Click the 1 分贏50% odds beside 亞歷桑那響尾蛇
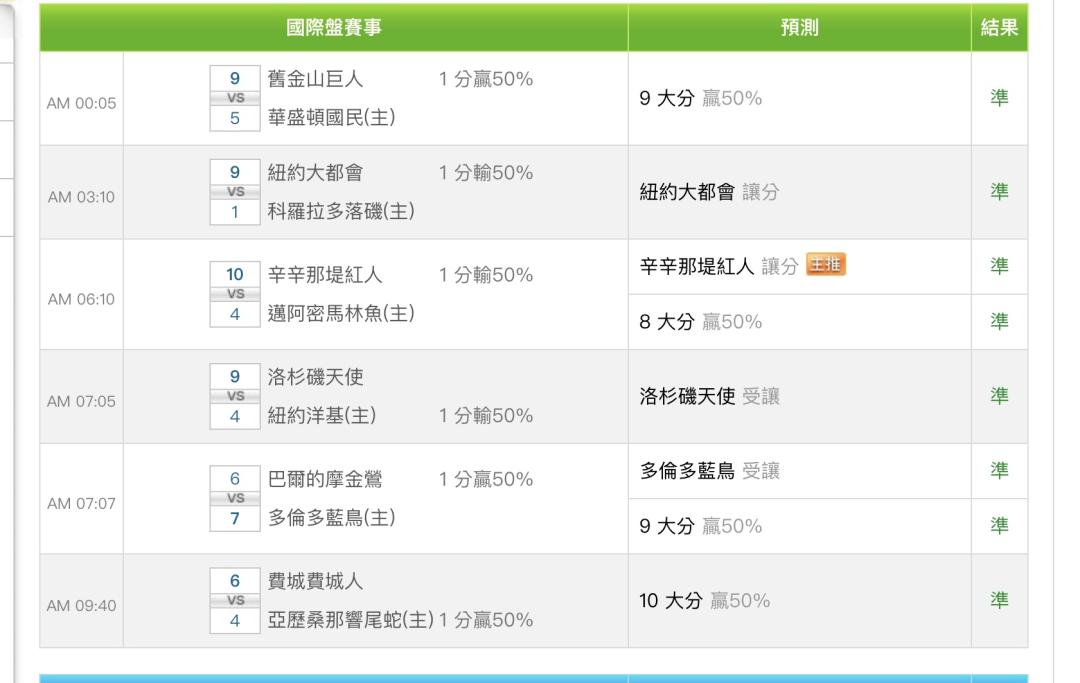Screen dimensions: 1080x683 [486, 620]
